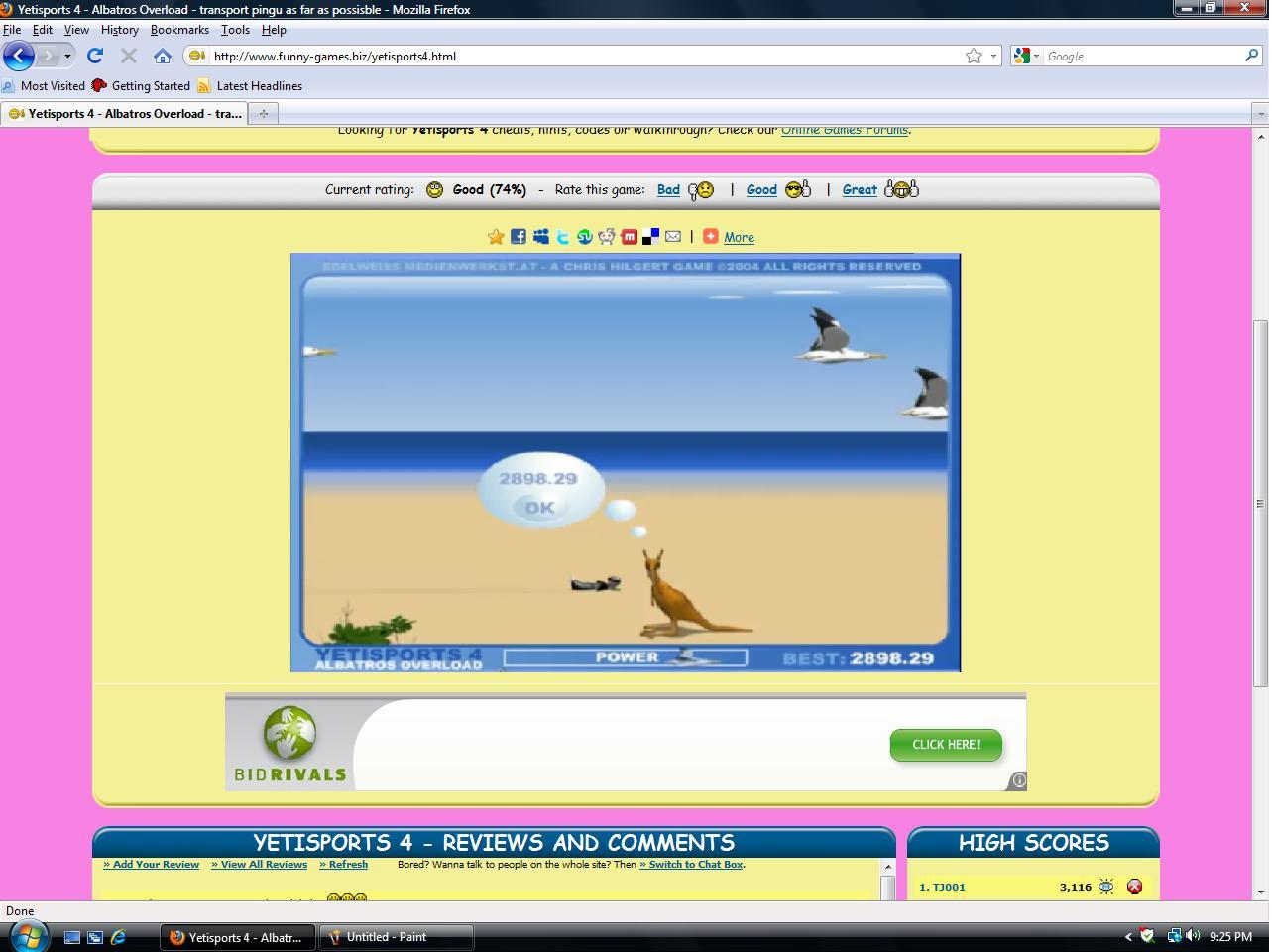This screenshot has height=952, width=1272.
Task: Open the More sharing options link
Action: pyautogui.click(x=739, y=237)
